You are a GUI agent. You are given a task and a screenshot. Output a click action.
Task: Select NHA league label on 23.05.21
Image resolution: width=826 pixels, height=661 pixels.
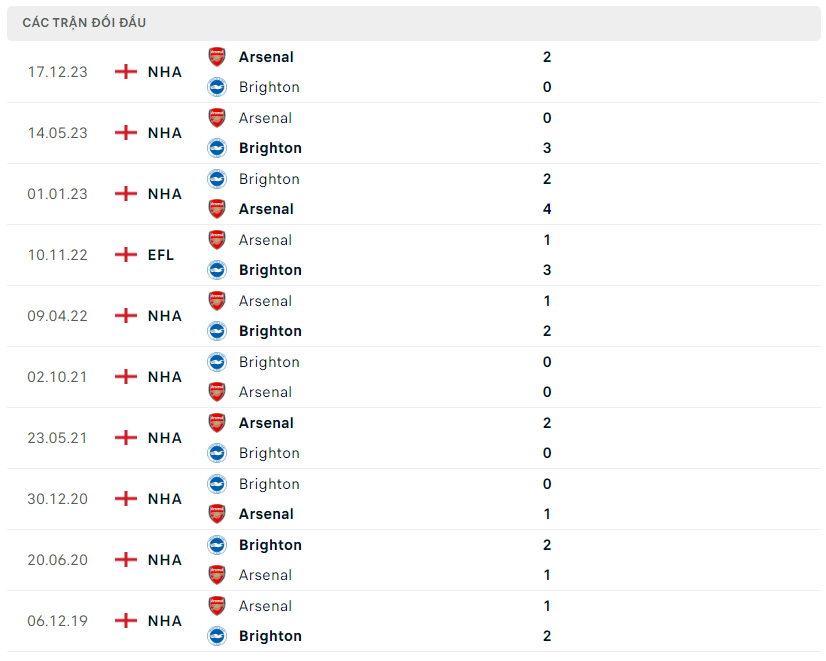165,438
